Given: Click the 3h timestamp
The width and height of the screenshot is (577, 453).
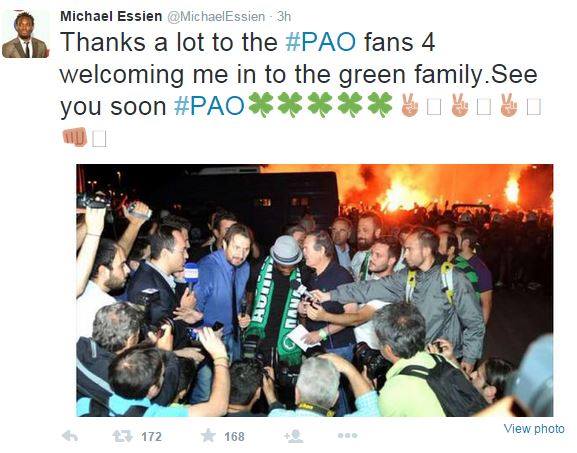Looking at the screenshot, I should [284, 17].
